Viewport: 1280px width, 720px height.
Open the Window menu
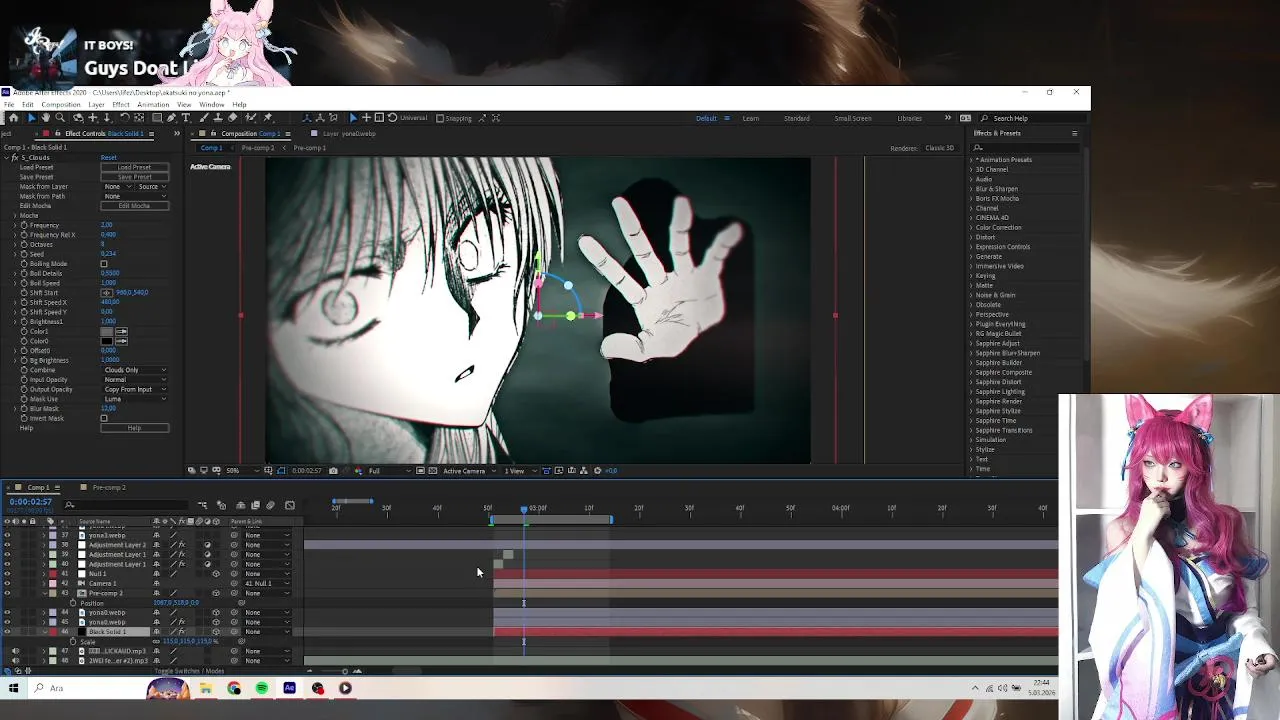tap(211, 105)
